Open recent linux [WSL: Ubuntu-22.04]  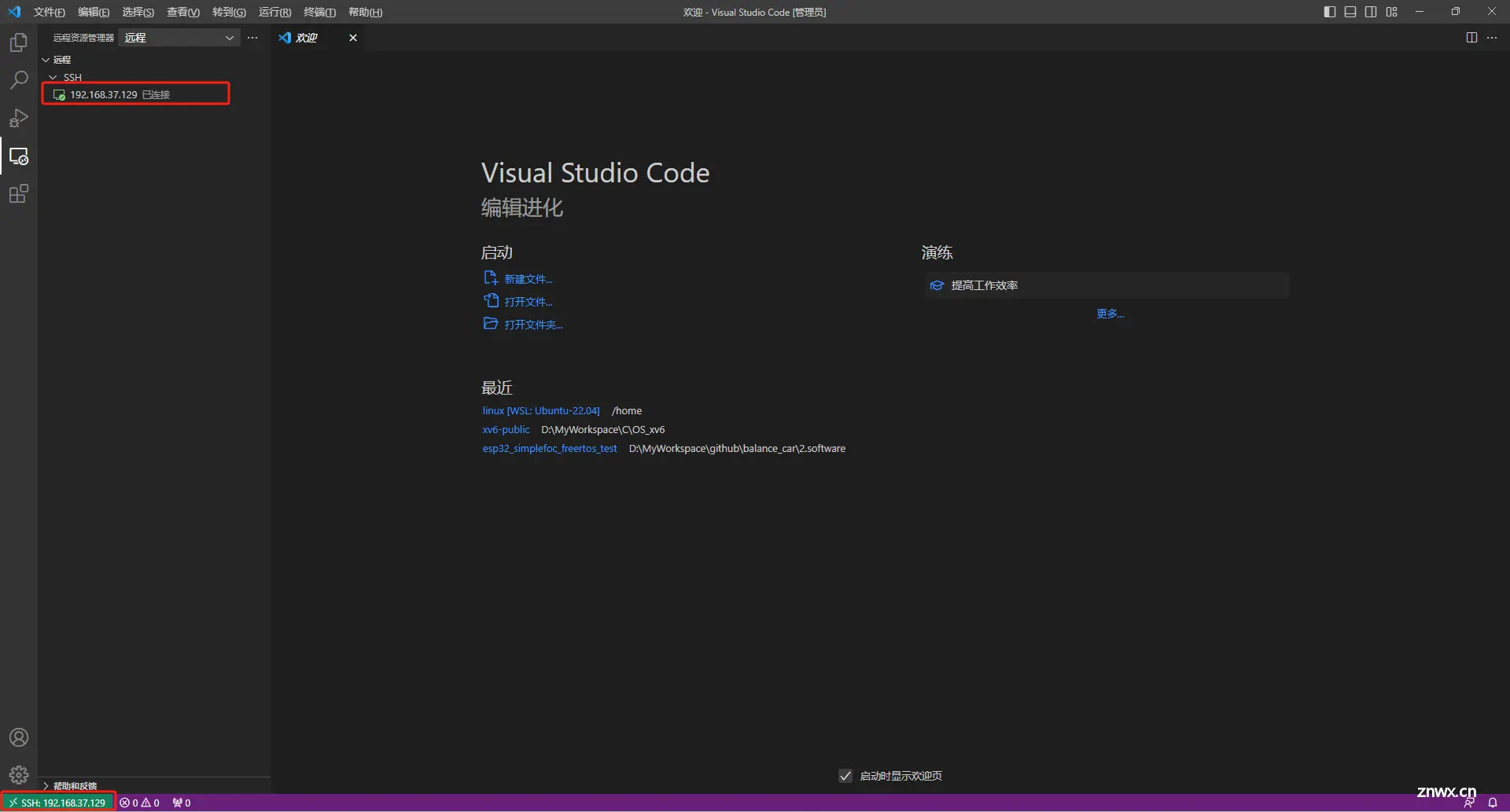click(541, 410)
